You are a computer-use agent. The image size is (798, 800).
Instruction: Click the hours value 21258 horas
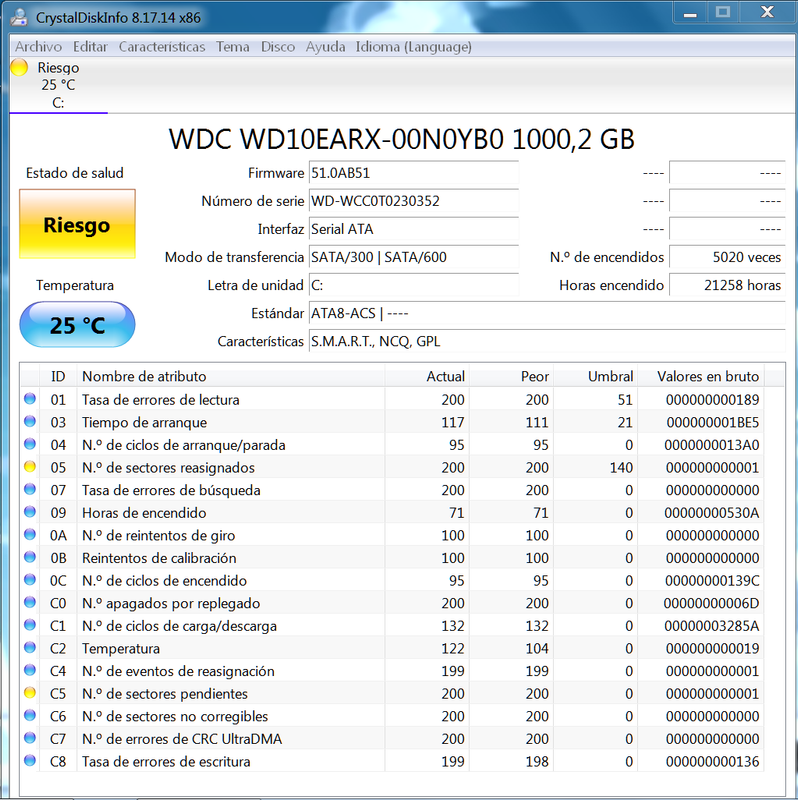[x=727, y=285]
